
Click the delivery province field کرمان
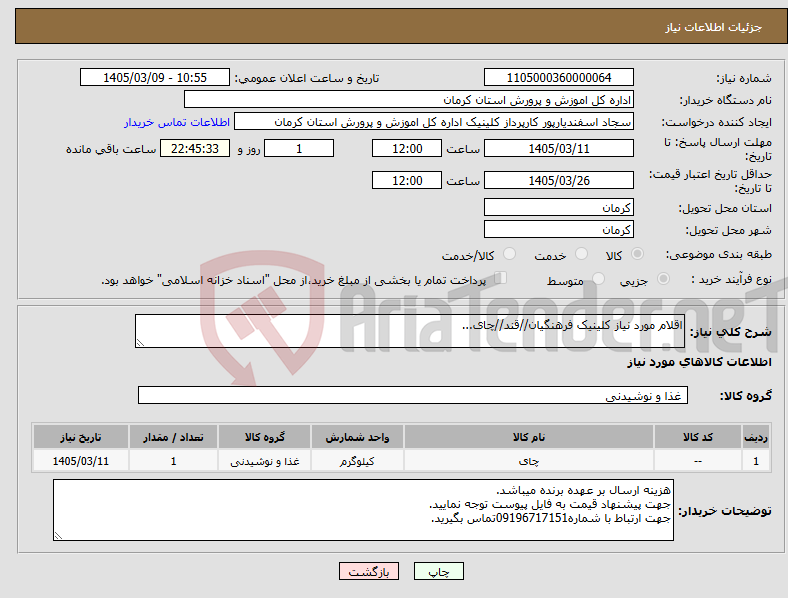(558, 207)
